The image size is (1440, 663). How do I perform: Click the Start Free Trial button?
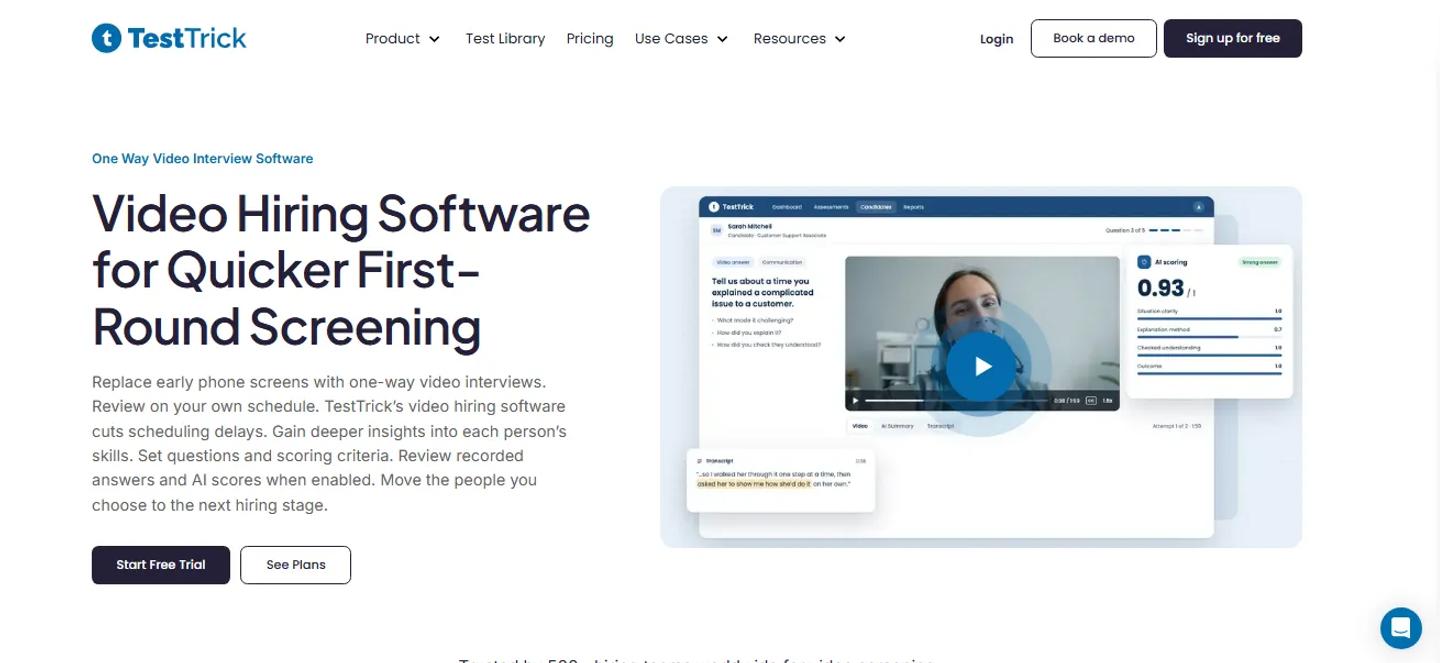point(161,565)
